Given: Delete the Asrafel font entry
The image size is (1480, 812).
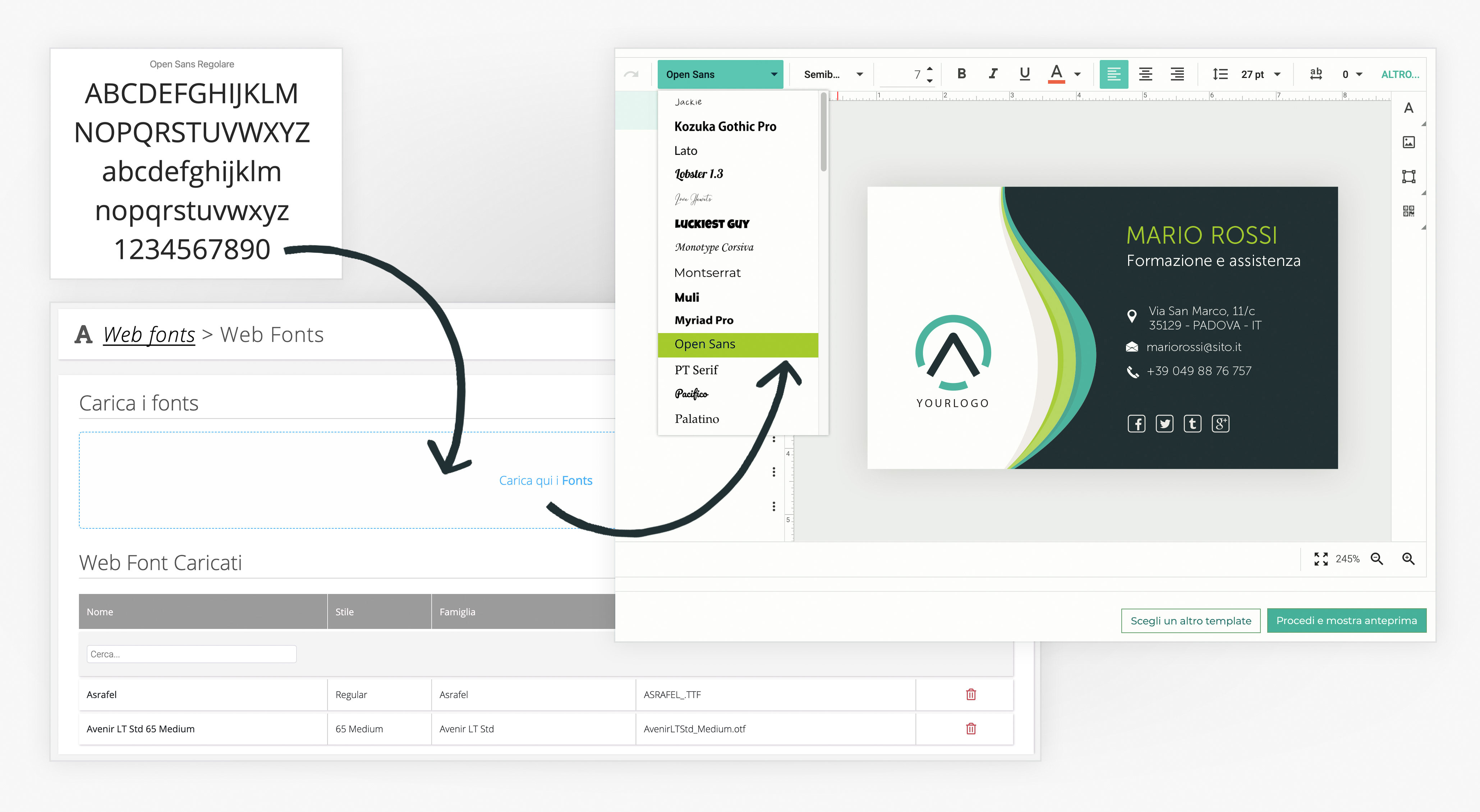Looking at the screenshot, I should [x=970, y=694].
